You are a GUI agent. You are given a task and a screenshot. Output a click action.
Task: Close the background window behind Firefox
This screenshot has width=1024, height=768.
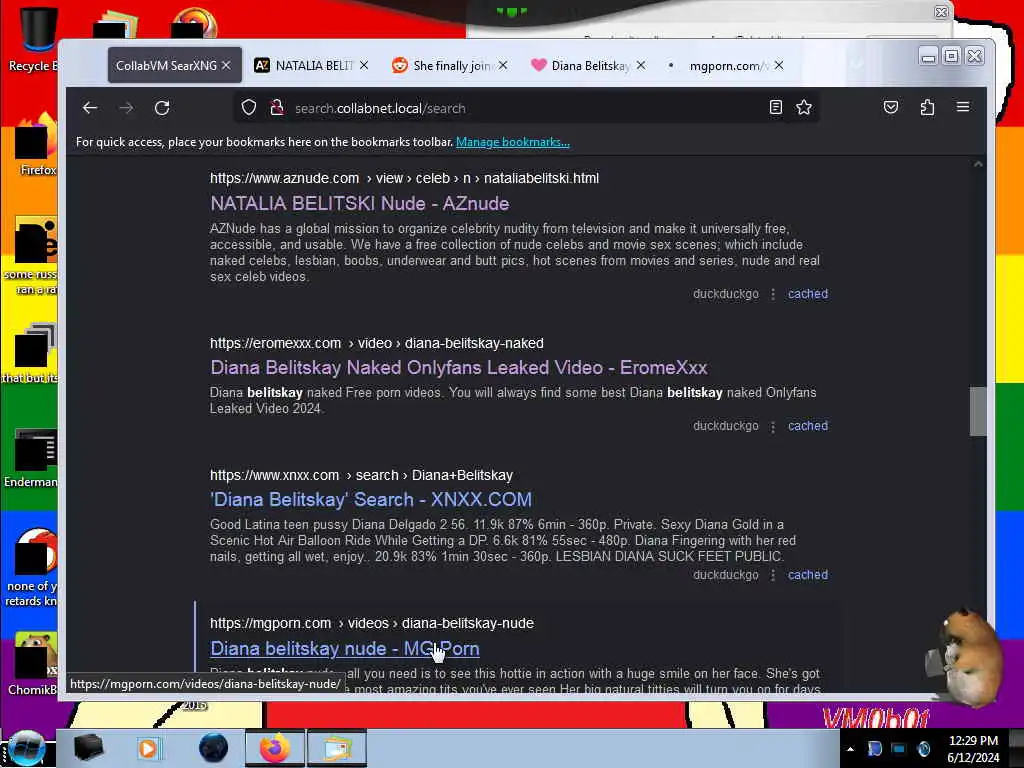941,12
